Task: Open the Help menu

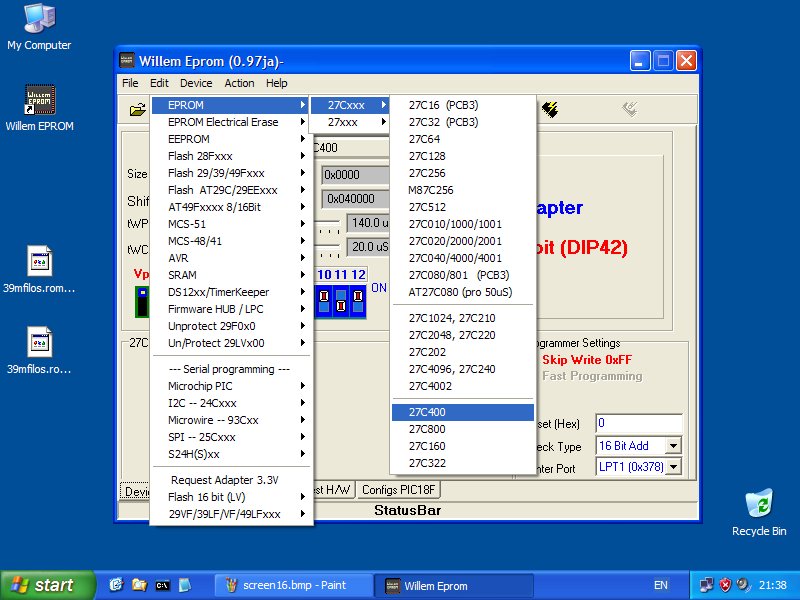Action: click(x=277, y=83)
